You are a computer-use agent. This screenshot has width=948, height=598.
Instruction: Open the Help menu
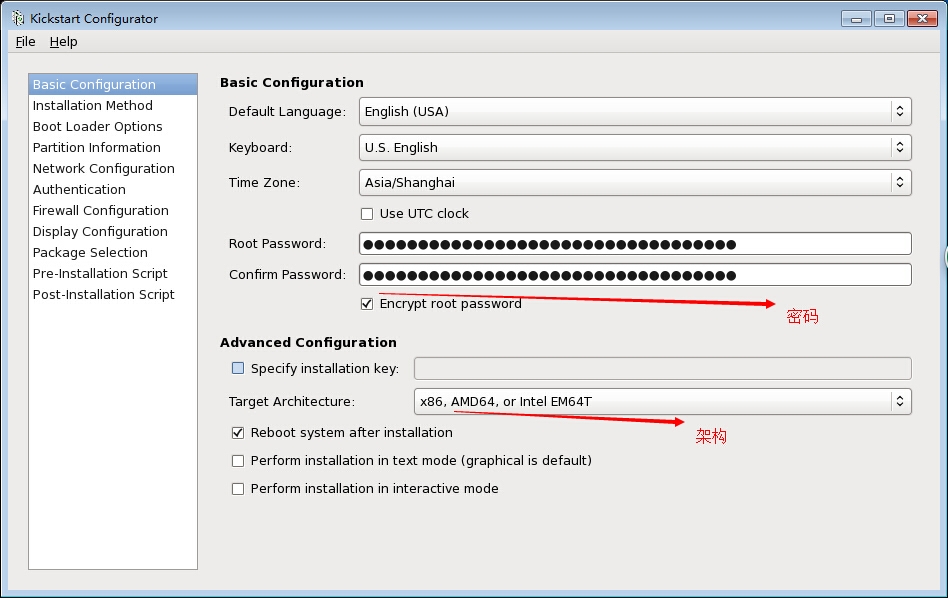[63, 42]
